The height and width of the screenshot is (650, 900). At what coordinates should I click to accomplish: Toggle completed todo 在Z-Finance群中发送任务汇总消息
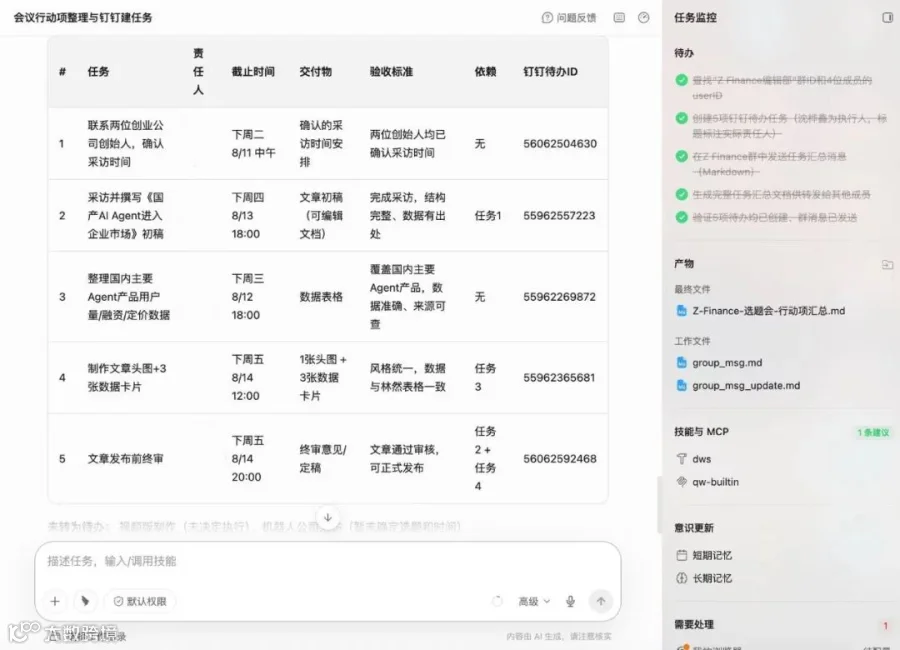point(681,156)
